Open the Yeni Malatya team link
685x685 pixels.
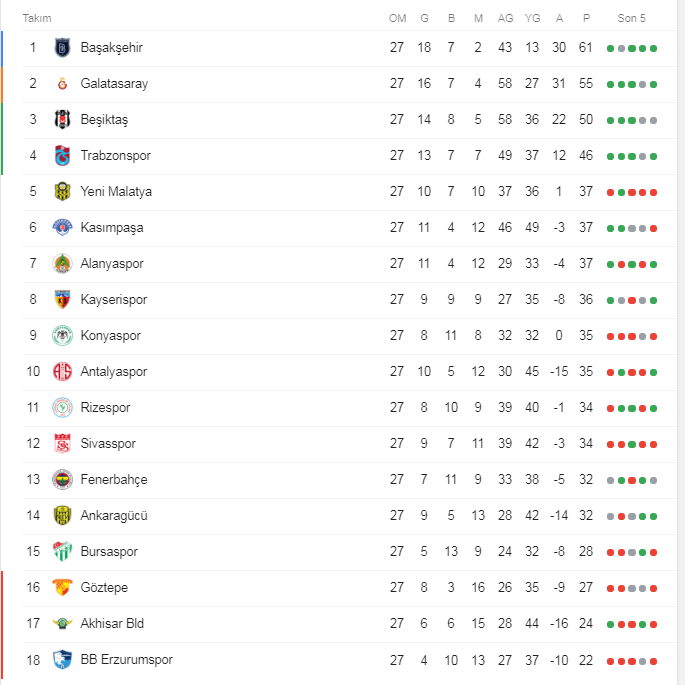click(116, 192)
